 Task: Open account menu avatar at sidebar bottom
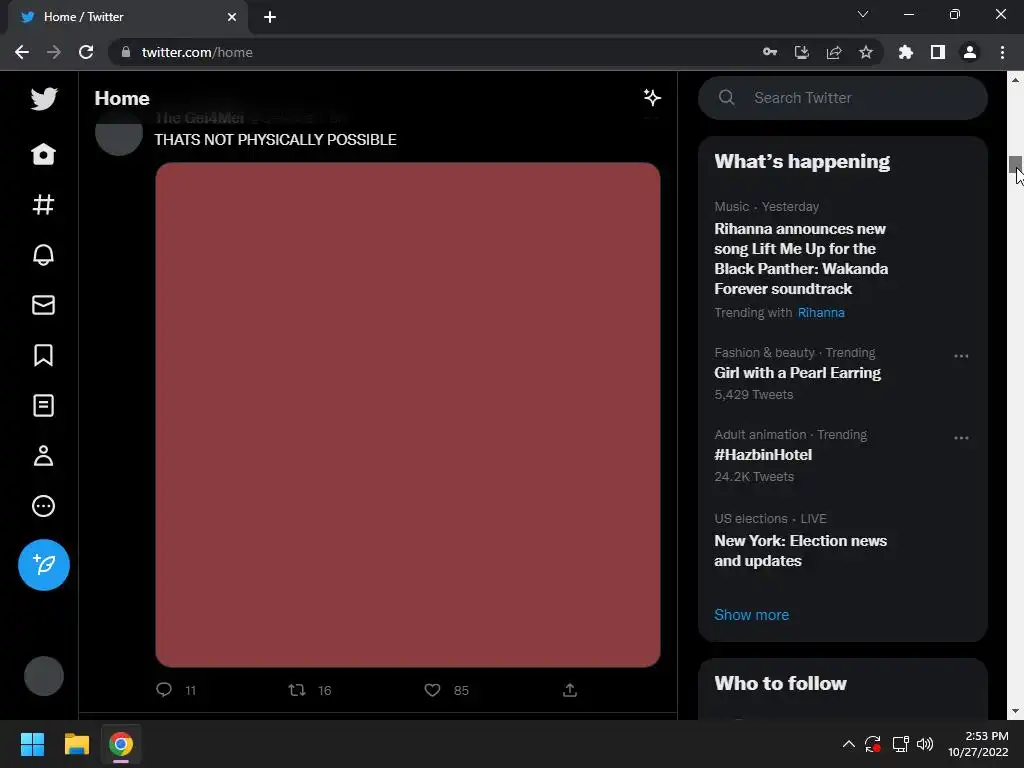click(x=44, y=676)
